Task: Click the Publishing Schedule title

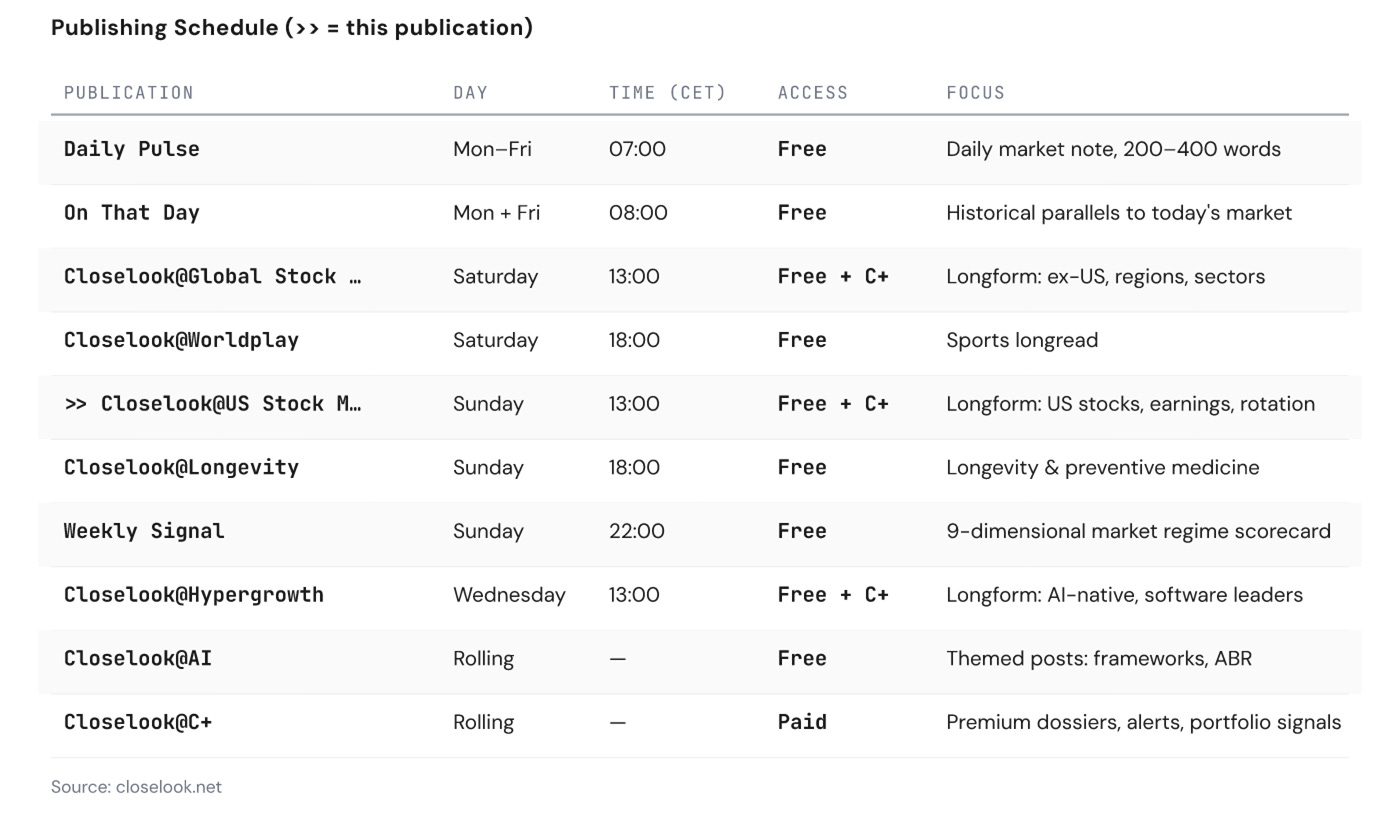Action: (x=292, y=27)
